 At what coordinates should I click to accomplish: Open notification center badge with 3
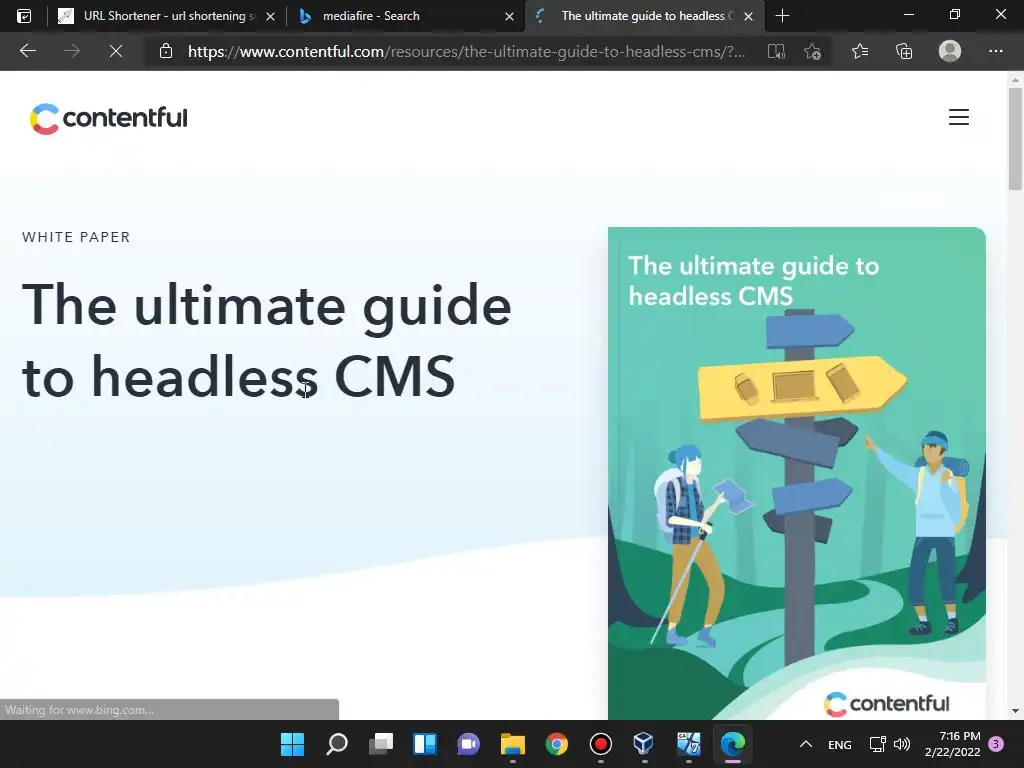click(996, 744)
